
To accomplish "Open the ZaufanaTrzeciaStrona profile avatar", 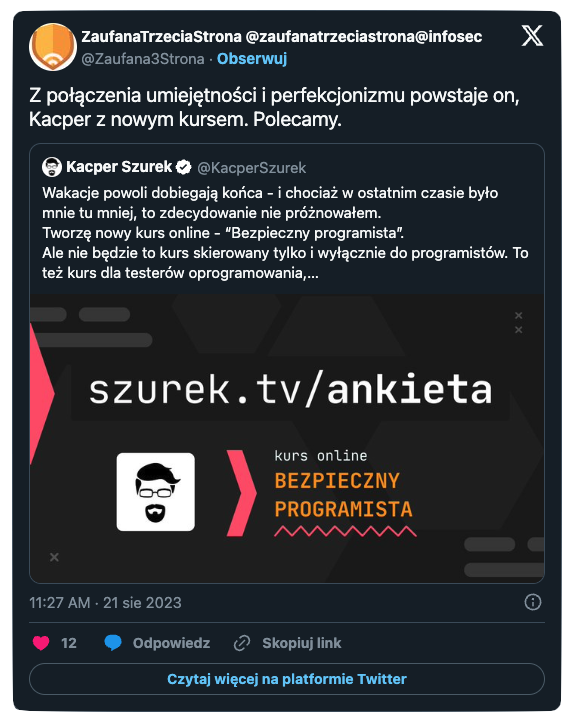I will tap(53, 47).
